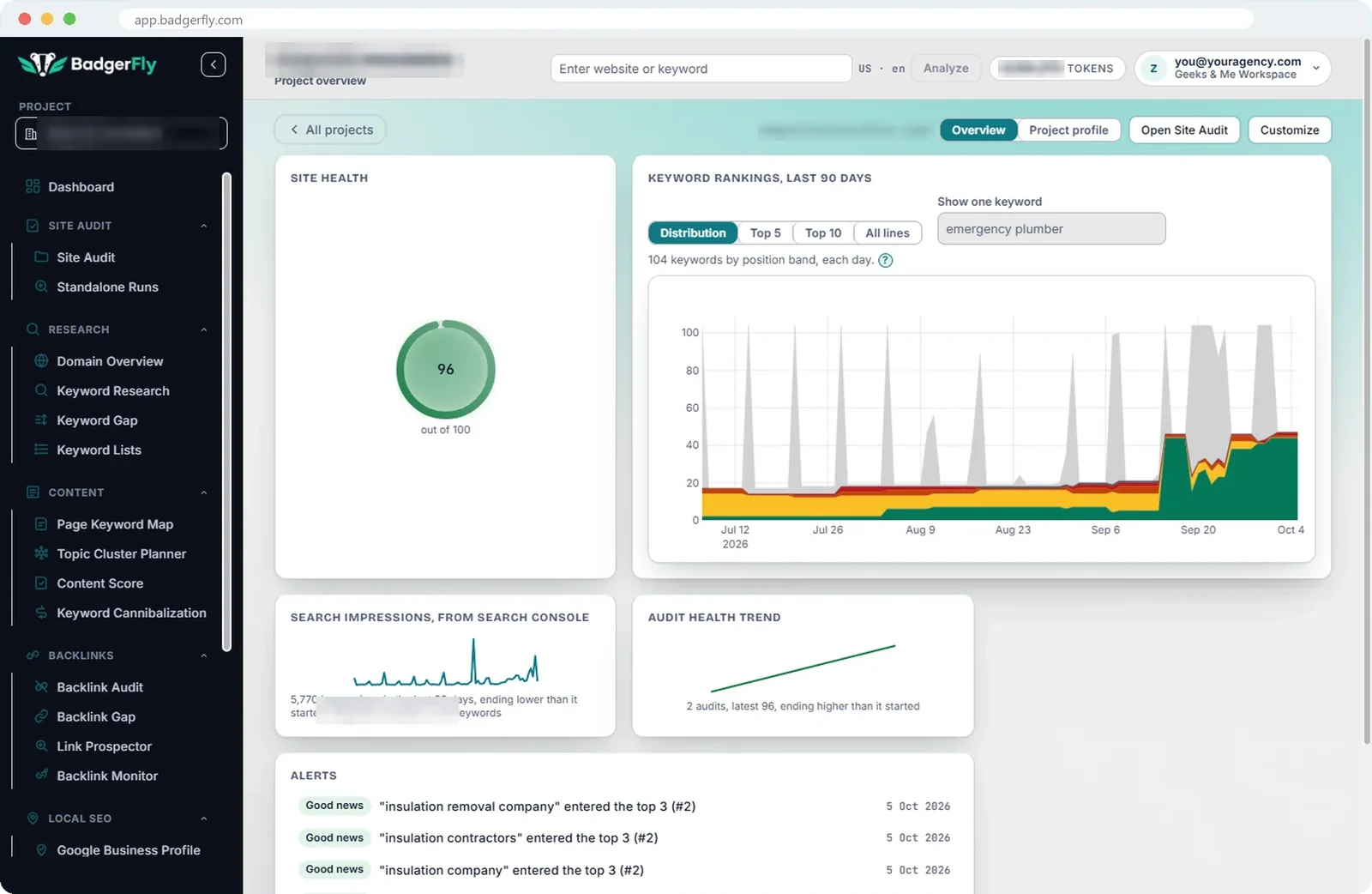The height and width of the screenshot is (894, 1372).
Task: Click the Keyword Lists icon
Action: [x=41, y=450]
